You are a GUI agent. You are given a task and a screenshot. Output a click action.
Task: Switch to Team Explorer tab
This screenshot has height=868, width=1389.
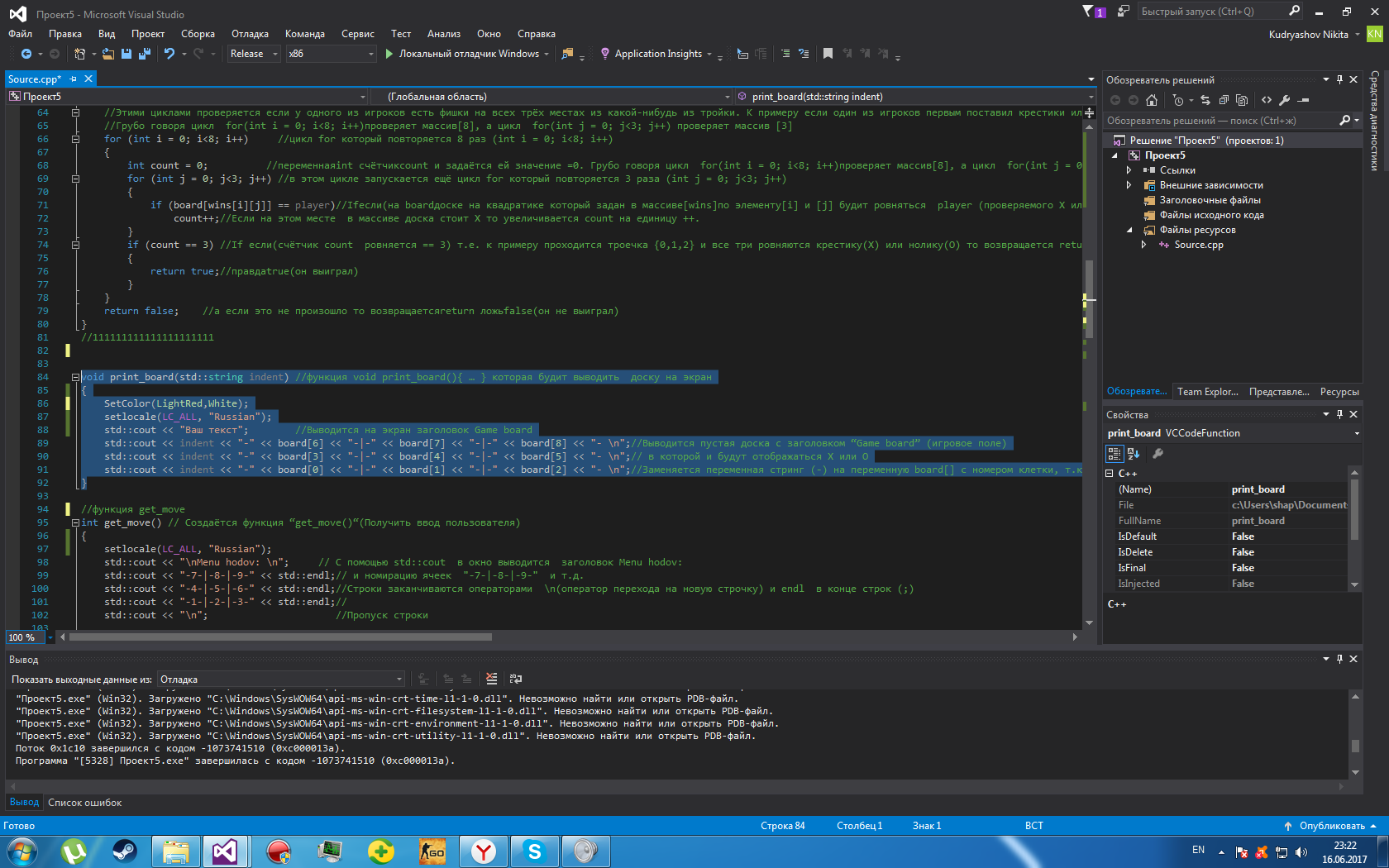point(1207,392)
